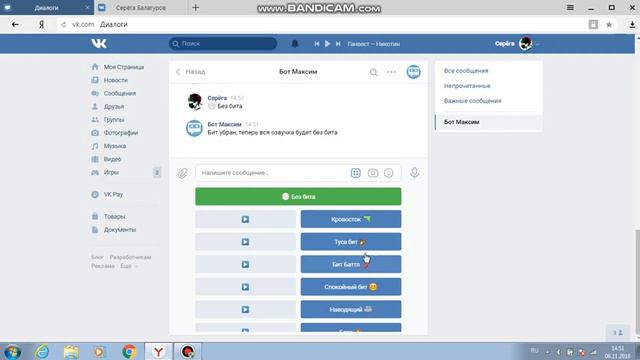Open the Реклама footer link

point(103,266)
